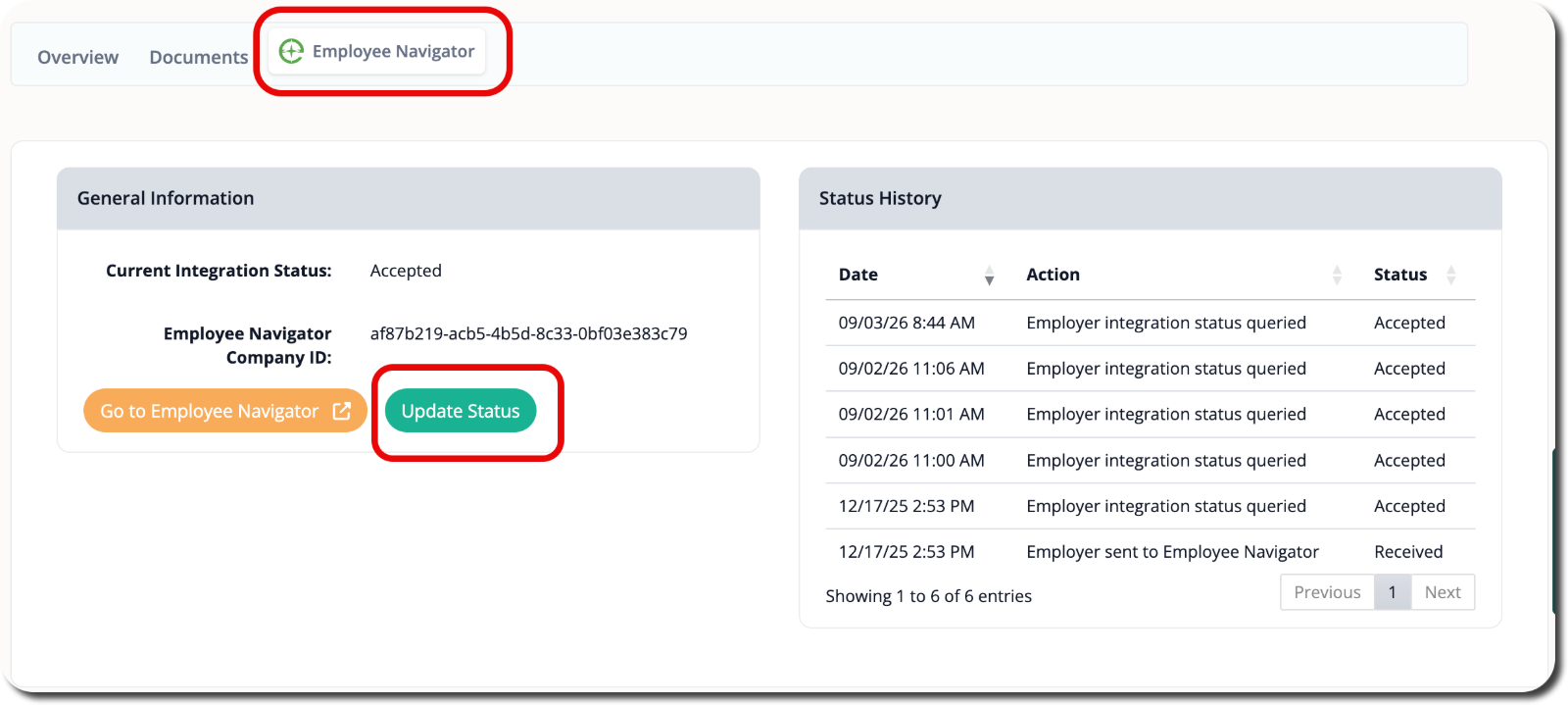Click the 12/17/25 2:53 PM queried row action
This screenshot has height=705, width=1568.
(1166, 506)
